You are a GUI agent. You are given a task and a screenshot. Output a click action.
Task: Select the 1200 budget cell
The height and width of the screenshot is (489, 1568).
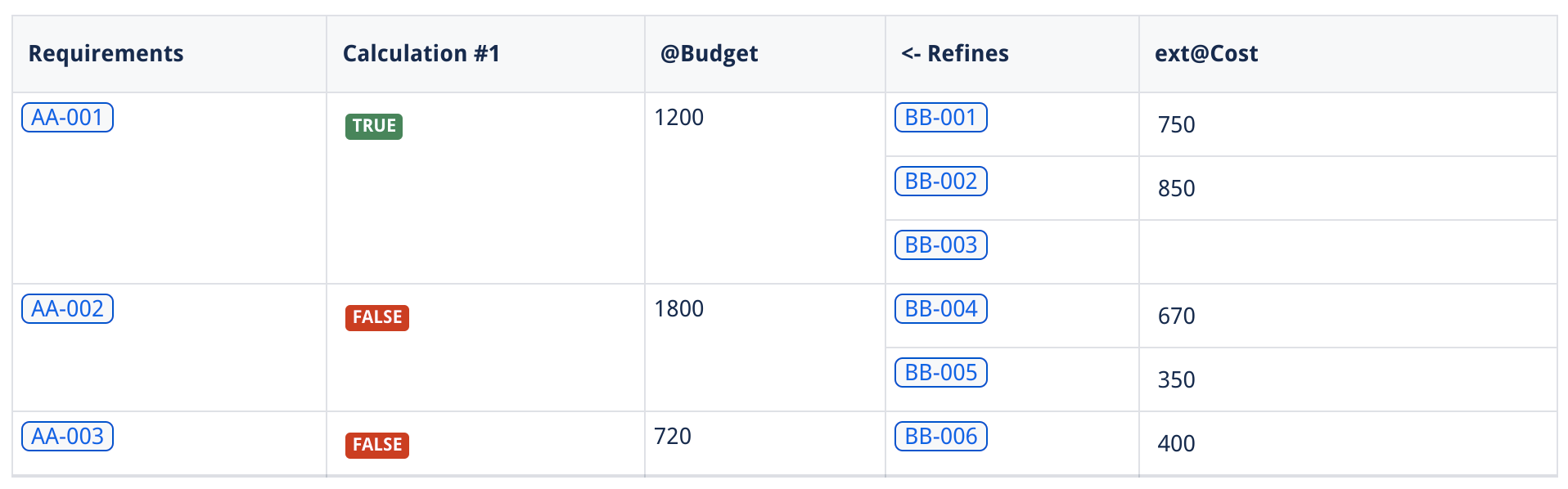click(679, 118)
